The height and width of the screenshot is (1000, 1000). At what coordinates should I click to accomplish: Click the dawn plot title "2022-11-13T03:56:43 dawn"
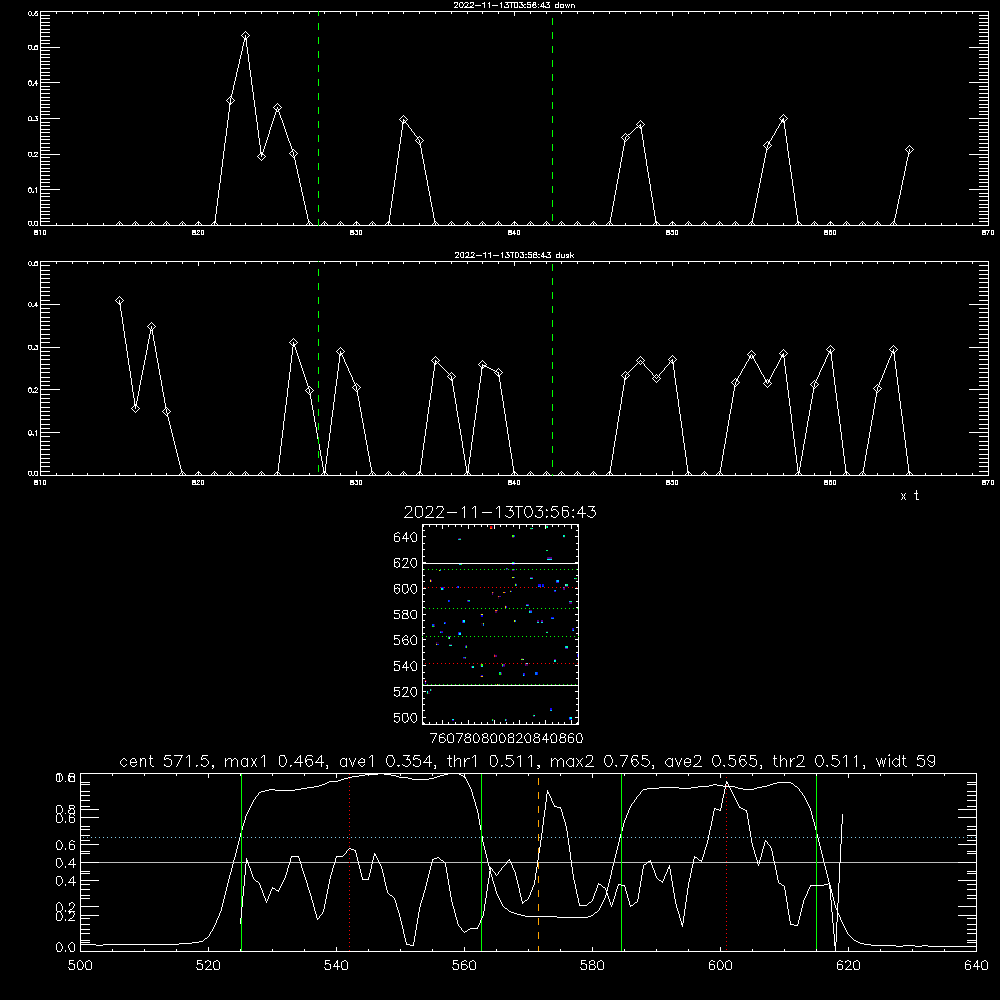514,5
